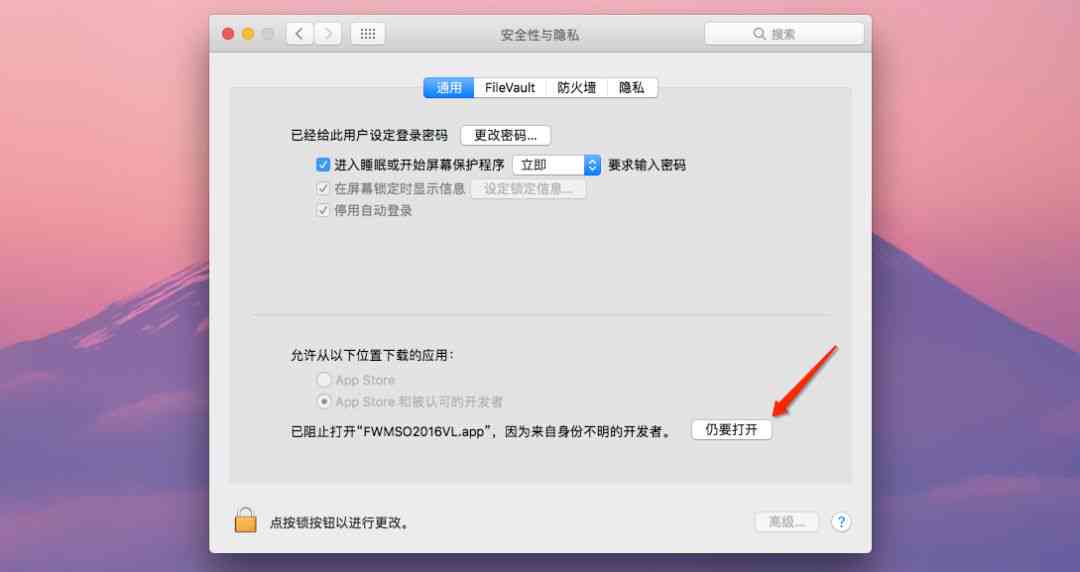Go back with the left chevron
This screenshot has width=1080, height=572.
tap(300, 34)
